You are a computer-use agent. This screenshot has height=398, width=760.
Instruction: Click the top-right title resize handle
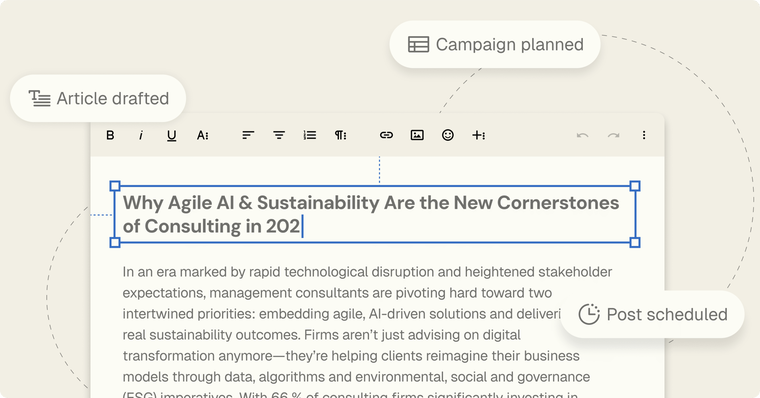(635, 186)
